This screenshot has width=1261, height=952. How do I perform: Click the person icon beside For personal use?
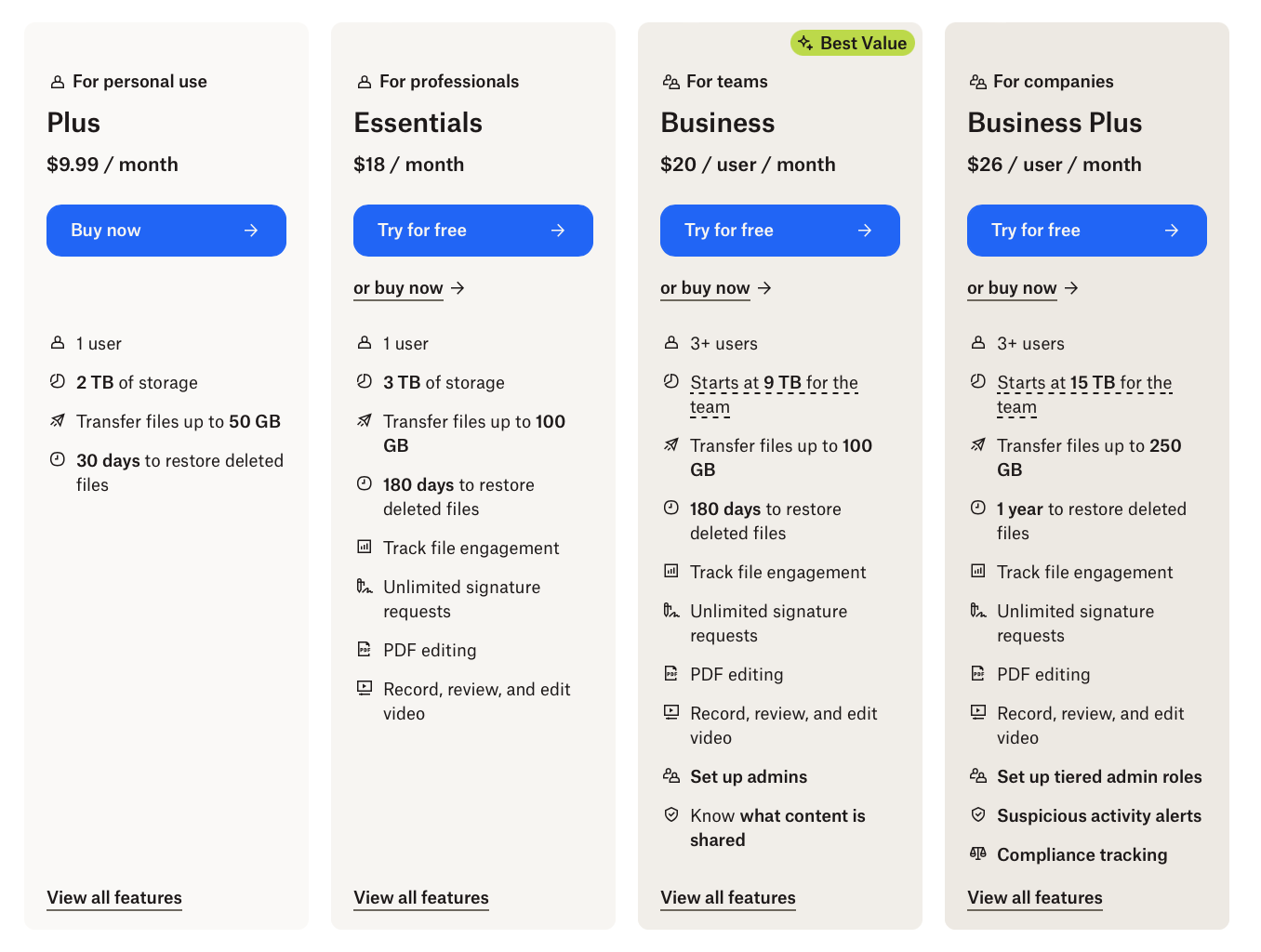pos(57,81)
